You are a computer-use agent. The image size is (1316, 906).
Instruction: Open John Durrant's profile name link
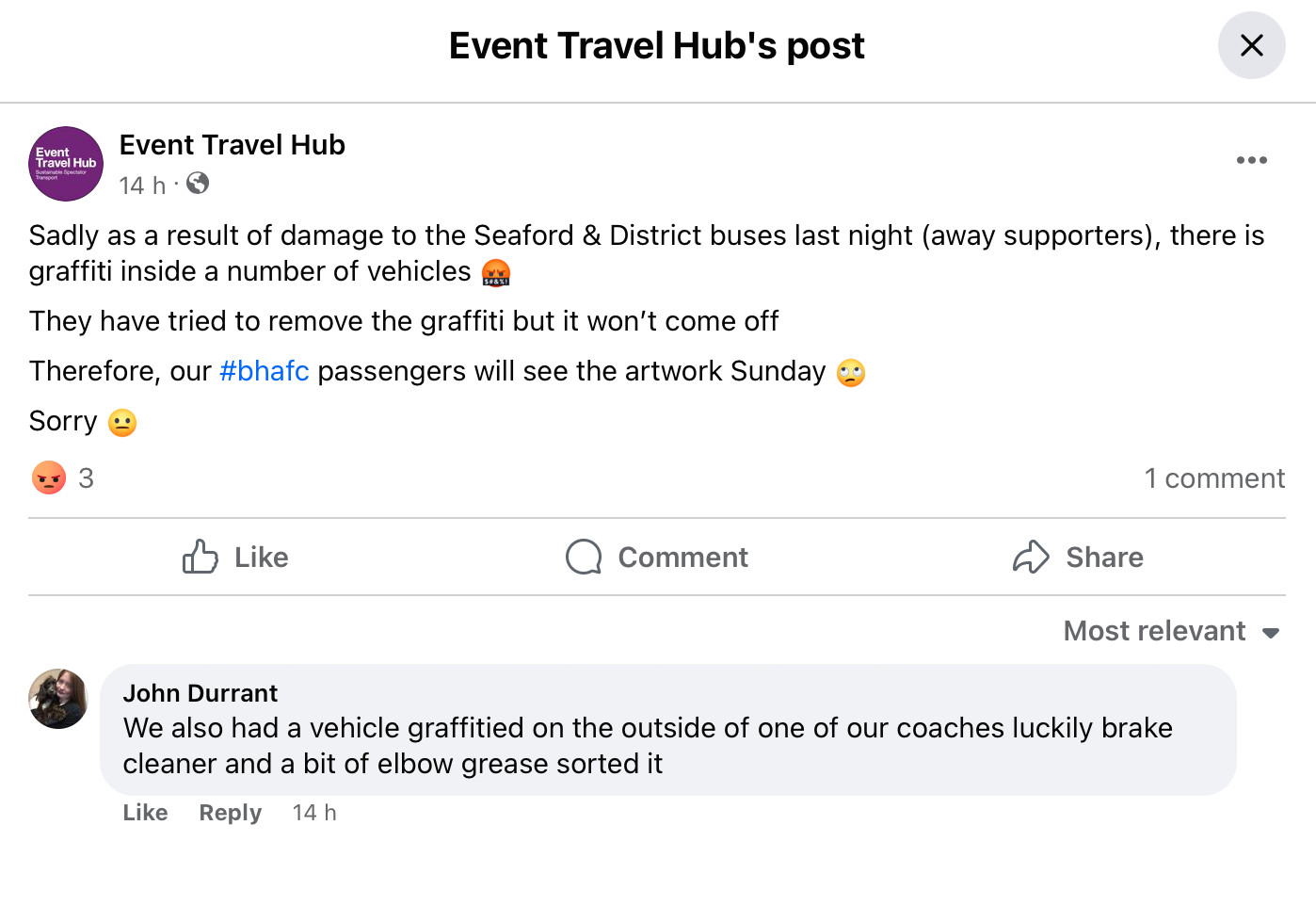point(201,693)
